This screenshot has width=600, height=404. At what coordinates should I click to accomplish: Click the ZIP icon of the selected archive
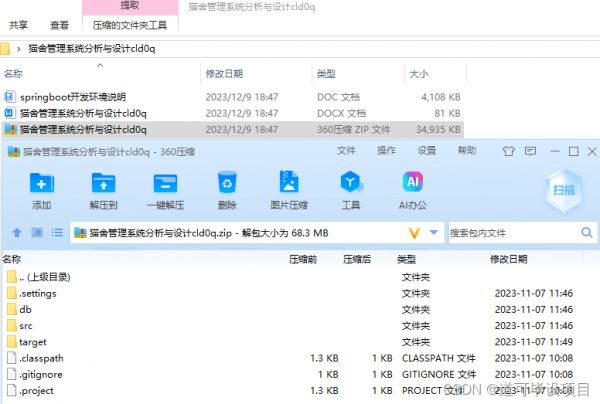tap(10, 129)
